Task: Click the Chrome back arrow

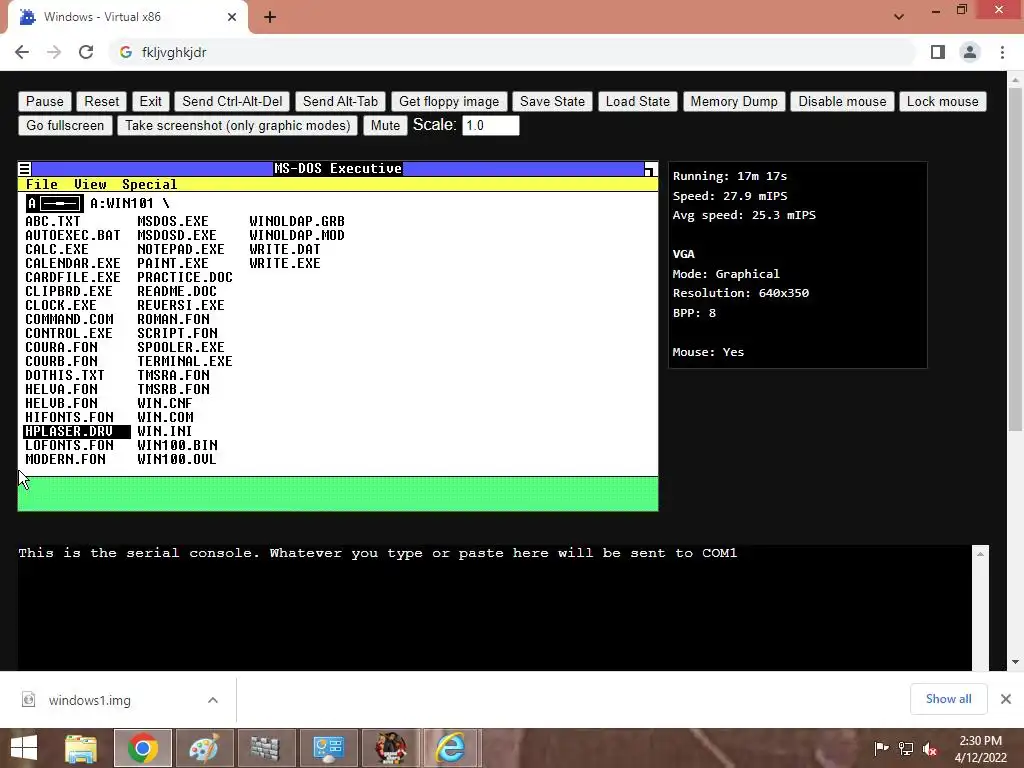Action: coord(22,52)
